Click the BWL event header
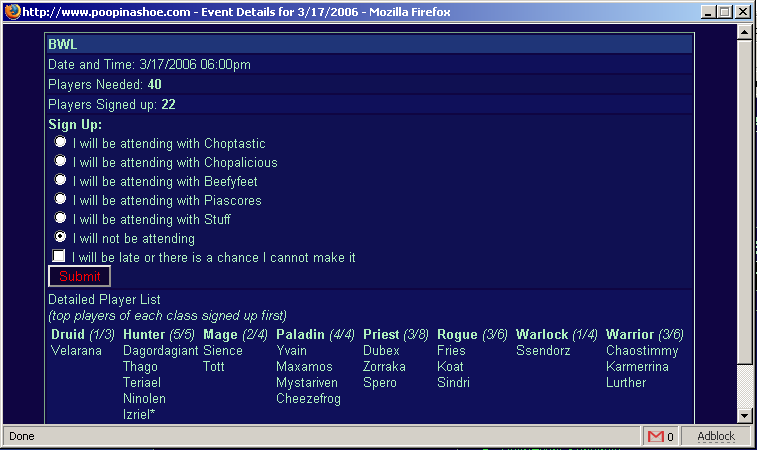The width and height of the screenshot is (757, 450). point(370,44)
